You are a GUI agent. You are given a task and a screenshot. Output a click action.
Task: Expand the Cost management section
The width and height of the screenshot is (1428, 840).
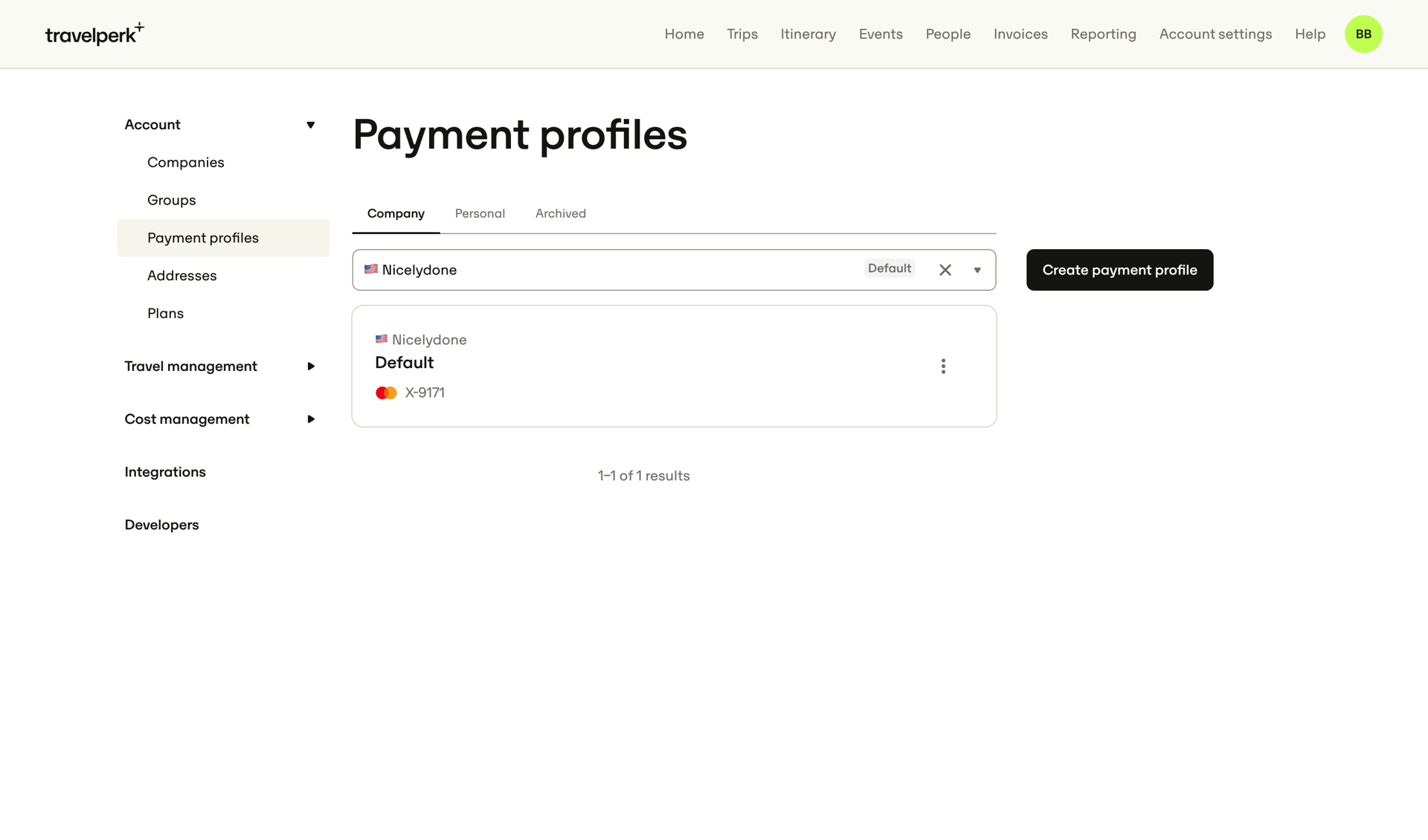pos(311,419)
